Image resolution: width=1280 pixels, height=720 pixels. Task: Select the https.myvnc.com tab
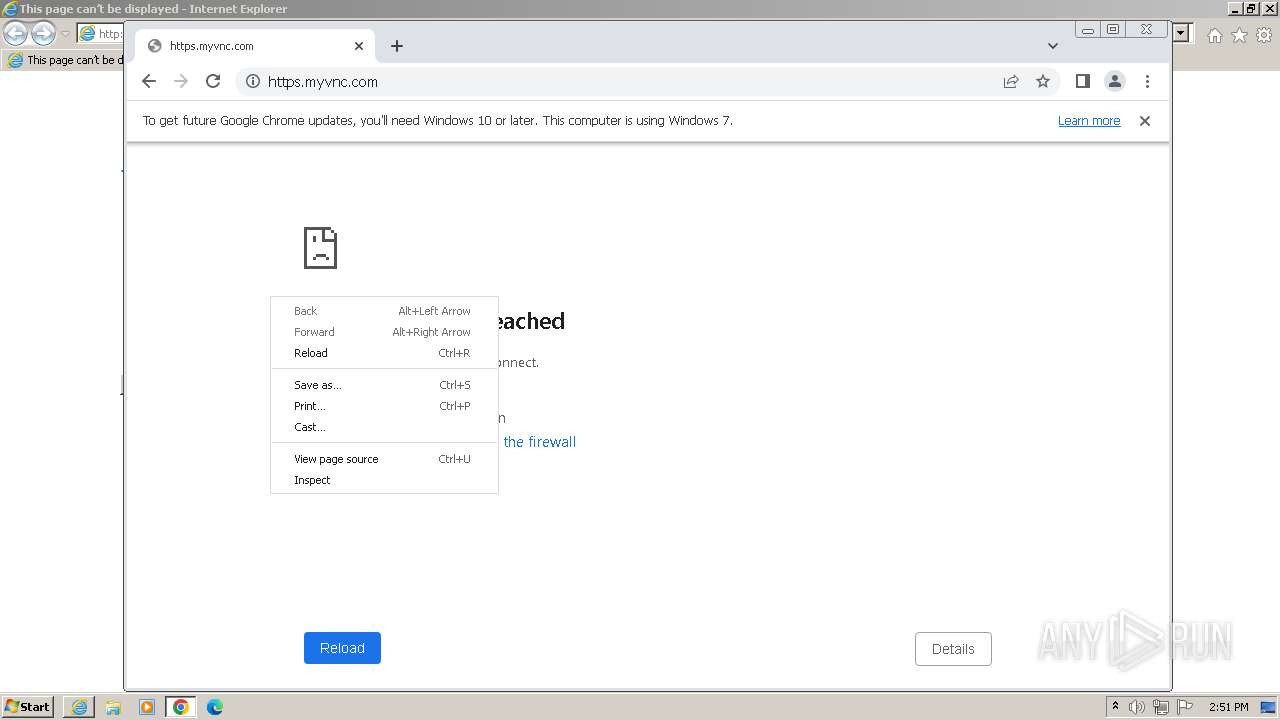[256, 46]
